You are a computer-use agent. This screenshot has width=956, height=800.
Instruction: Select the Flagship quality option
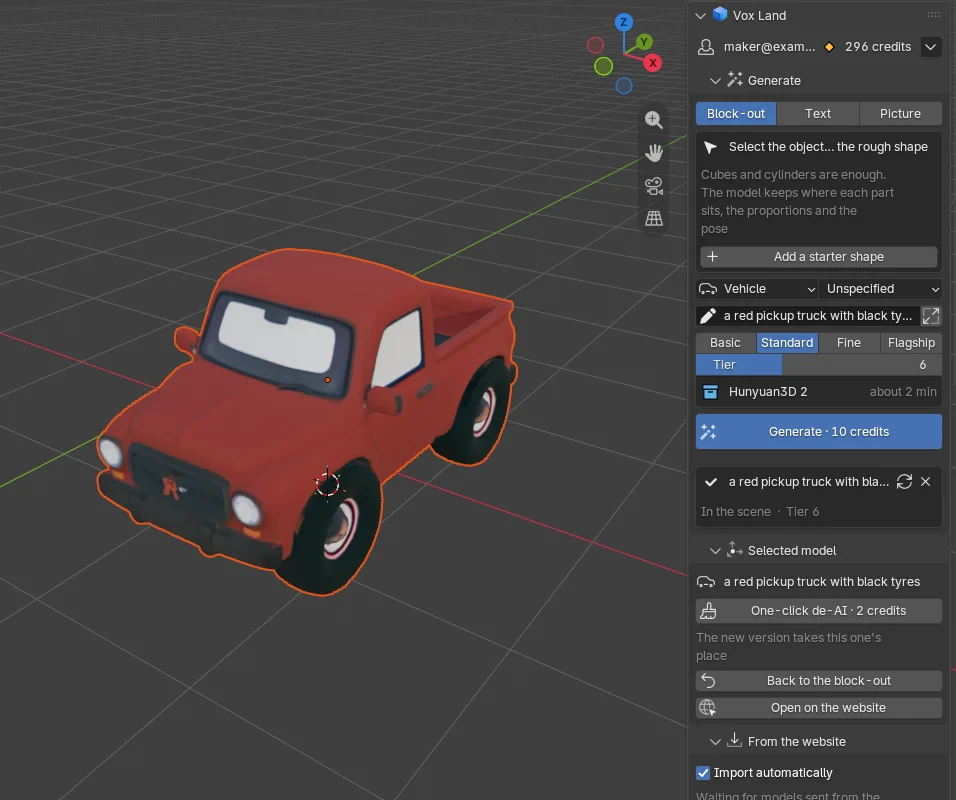(x=911, y=343)
